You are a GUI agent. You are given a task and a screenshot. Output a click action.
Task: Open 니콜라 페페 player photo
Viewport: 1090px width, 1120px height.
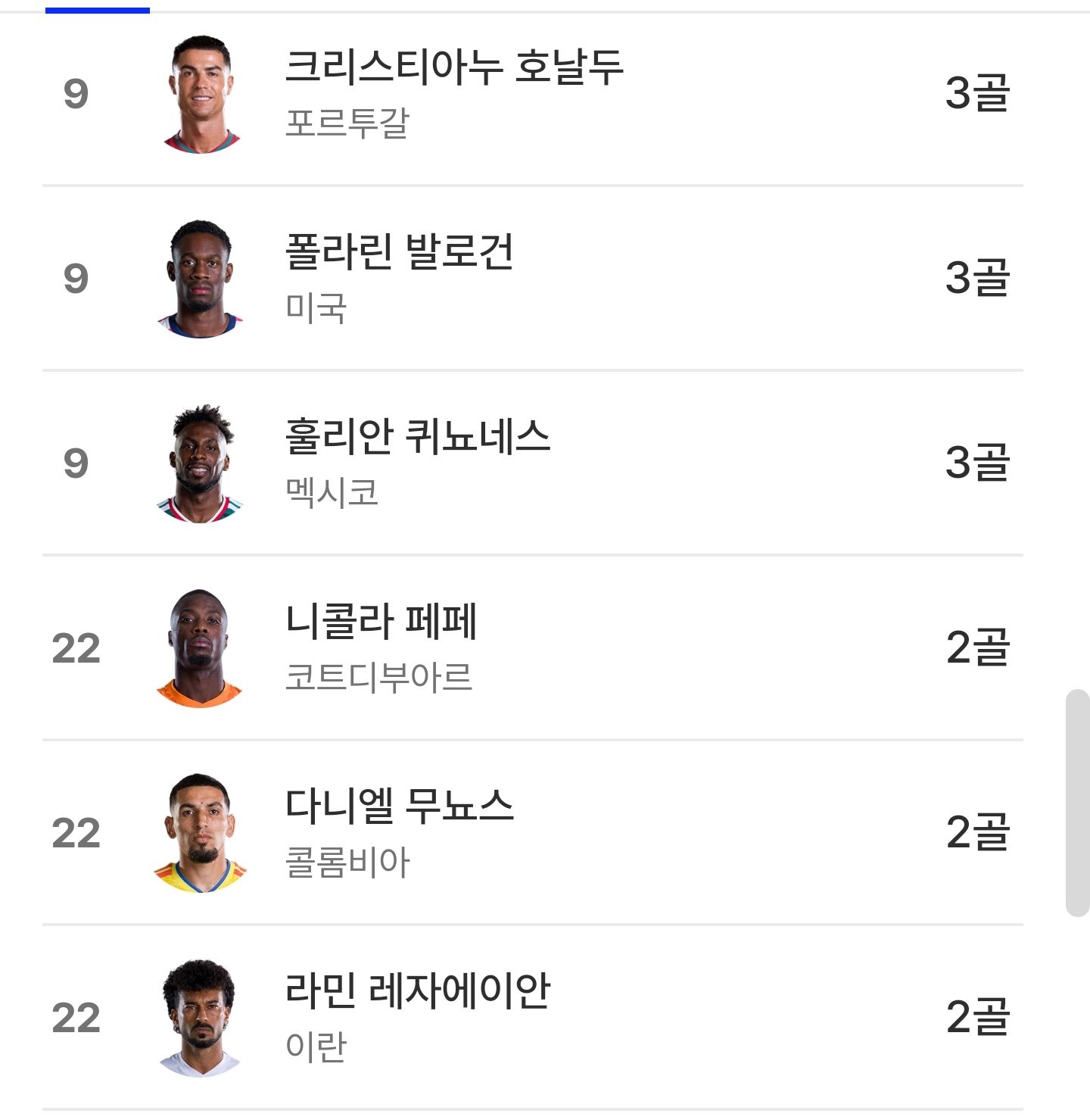click(200, 648)
